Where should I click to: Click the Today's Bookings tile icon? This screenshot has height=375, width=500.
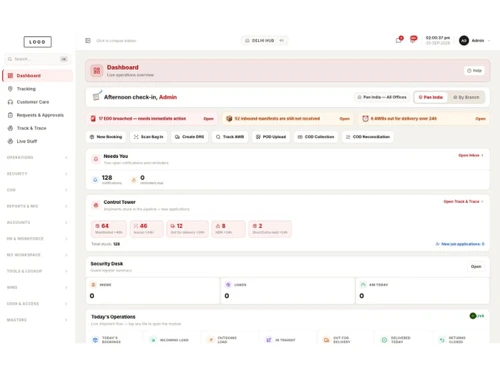(95, 340)
